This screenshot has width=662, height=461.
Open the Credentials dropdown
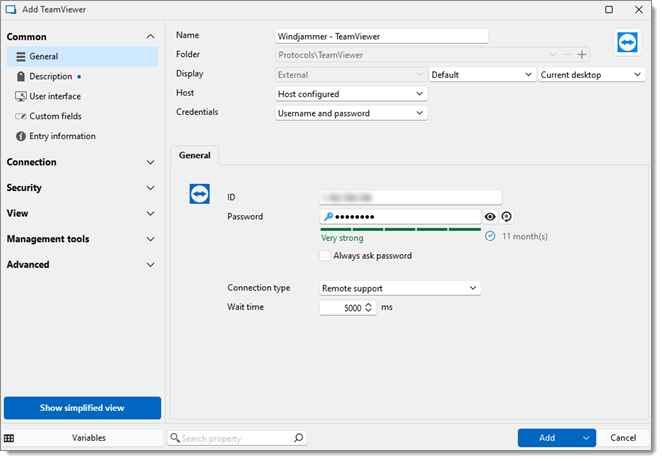coord(351,113)
